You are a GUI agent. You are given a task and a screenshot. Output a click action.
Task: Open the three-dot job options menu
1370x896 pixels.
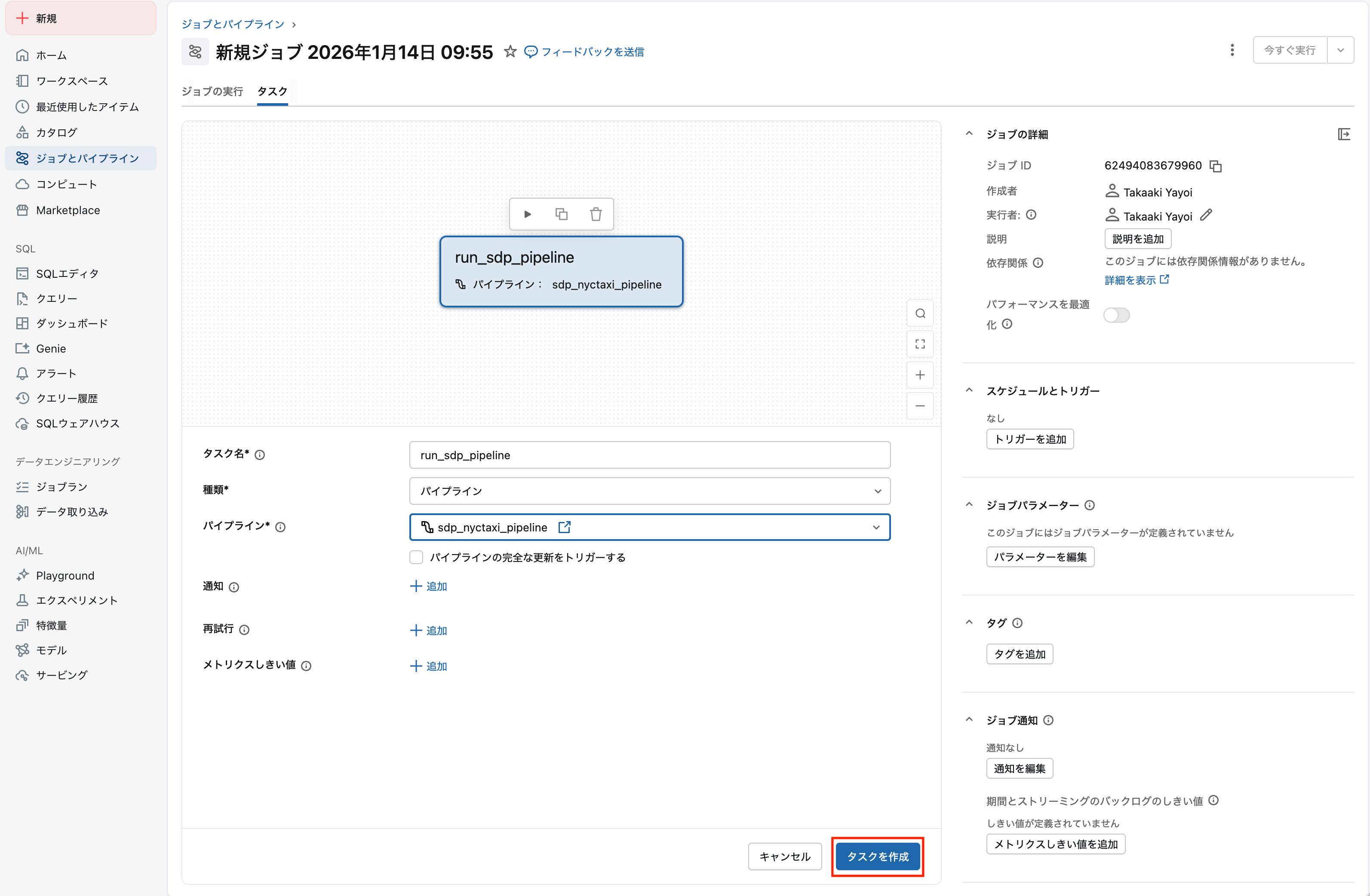1232,50
